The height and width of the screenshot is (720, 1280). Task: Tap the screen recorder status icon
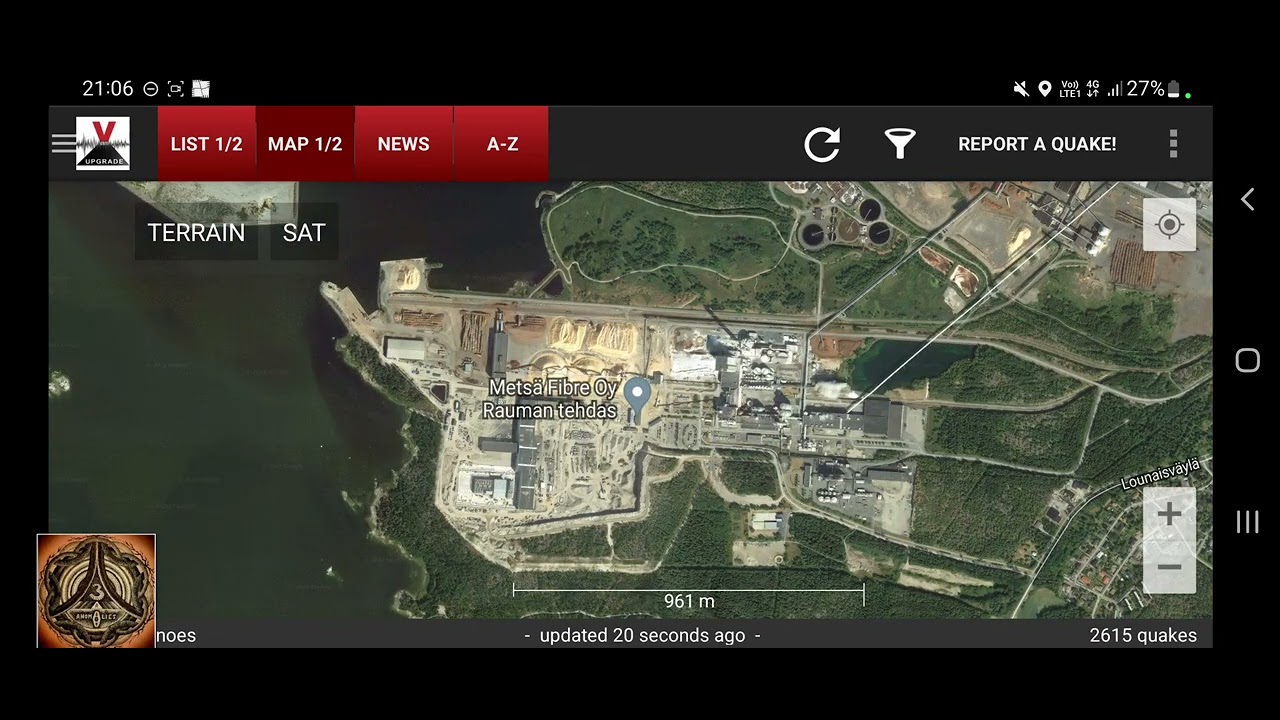point(176,89)
